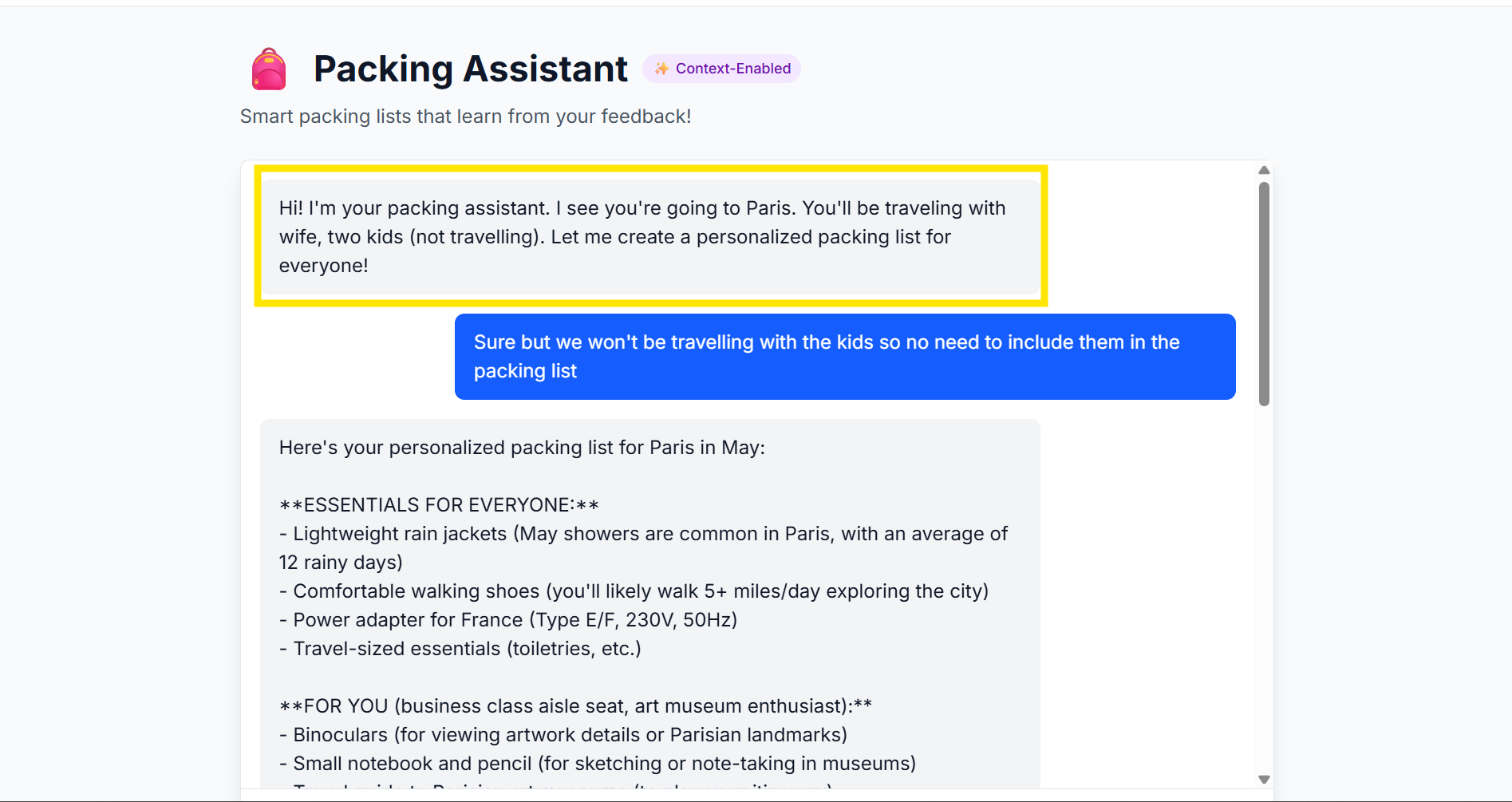Click the sparkle icon in Context-Enabled badge
1512x802 pixels.
(661, 69)
